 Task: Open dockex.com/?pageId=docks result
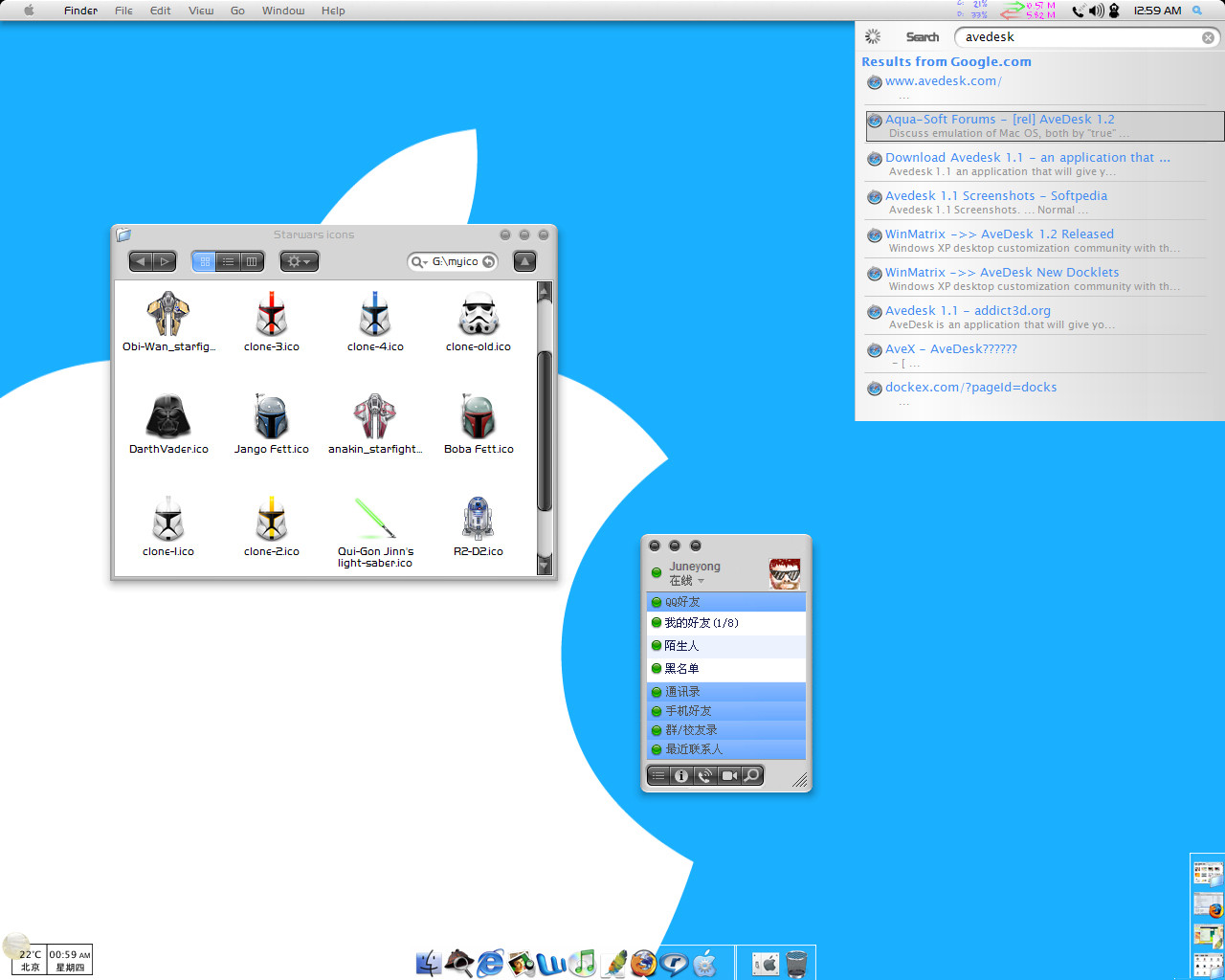(x=971, y=388)
